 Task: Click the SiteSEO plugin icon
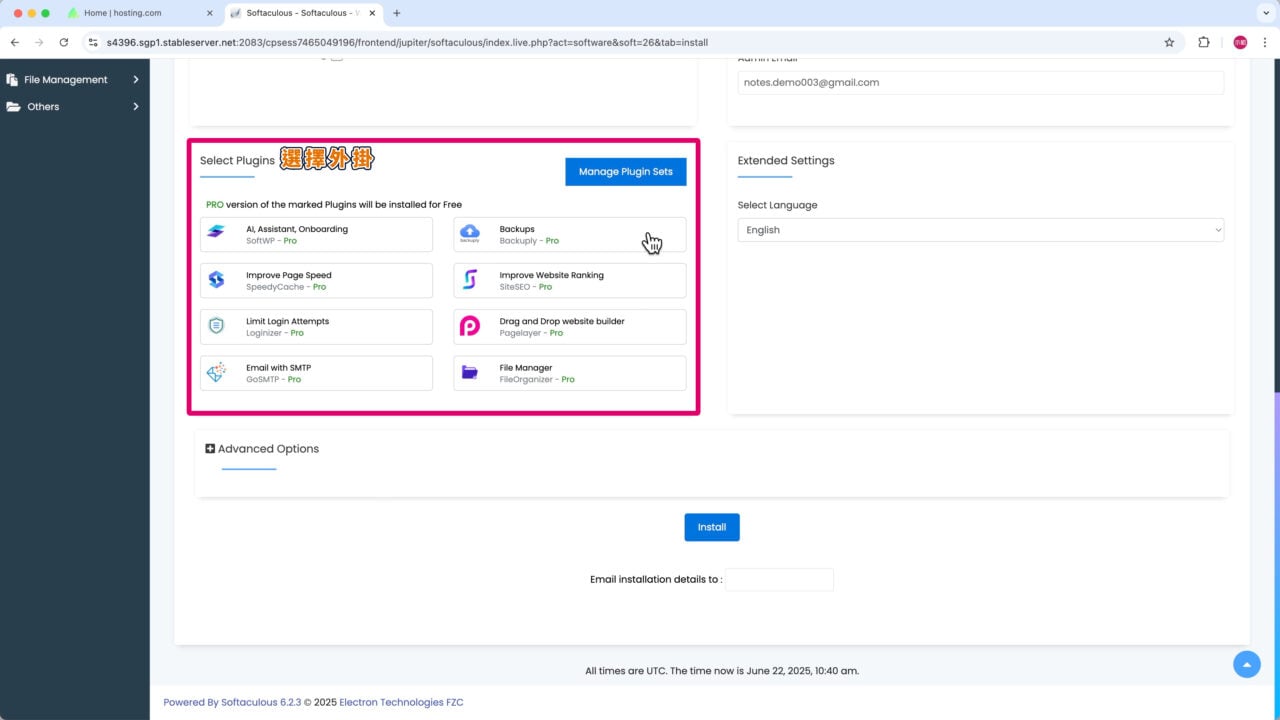[470, 280]
